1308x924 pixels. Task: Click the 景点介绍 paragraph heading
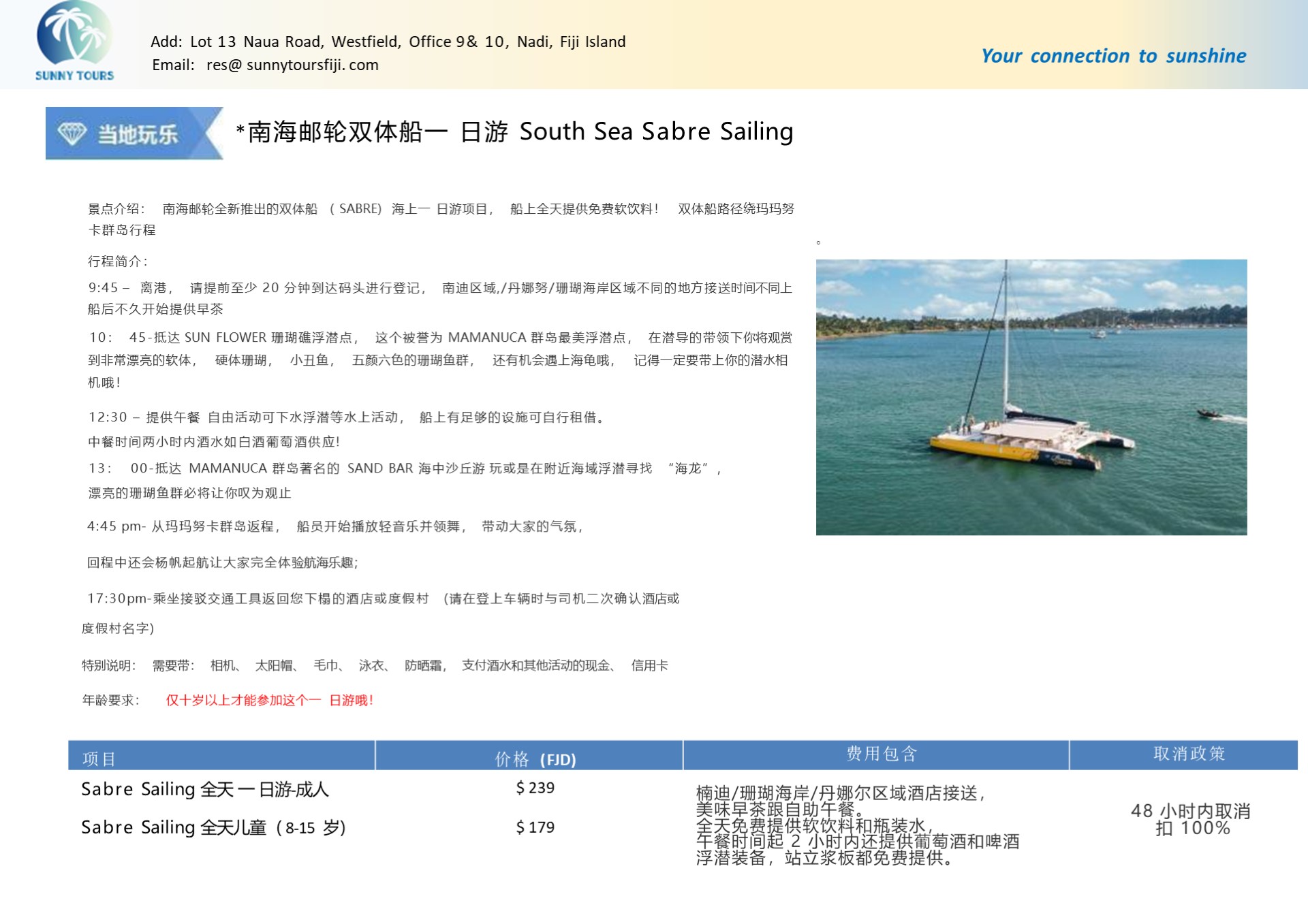tap(116, 209)
